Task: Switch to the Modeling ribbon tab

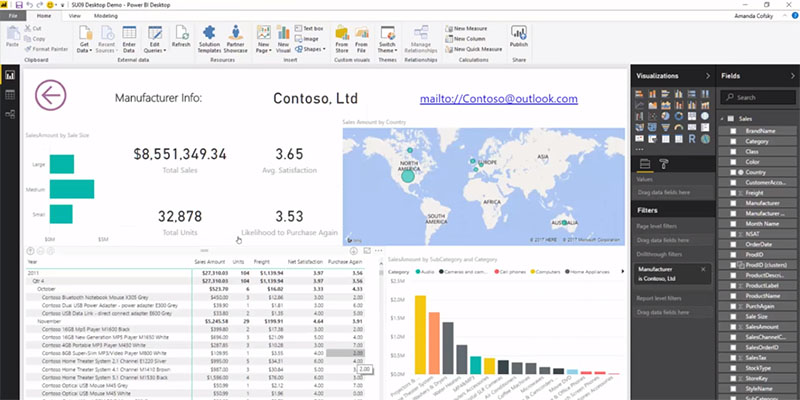Action: [x=106, y=16]
